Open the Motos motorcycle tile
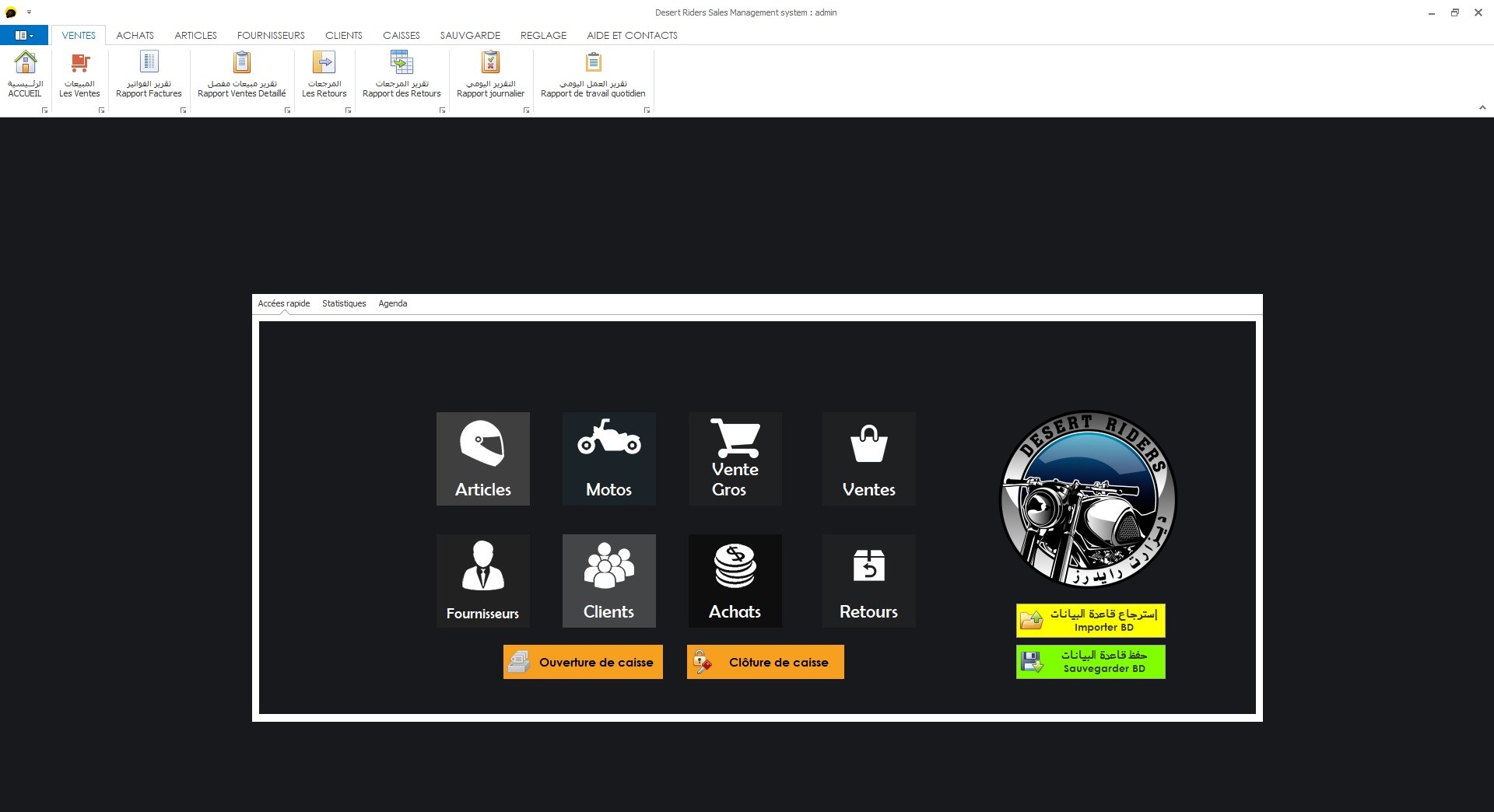The width and height of the screenshot is (1494, 812). (x=609, y=459)
